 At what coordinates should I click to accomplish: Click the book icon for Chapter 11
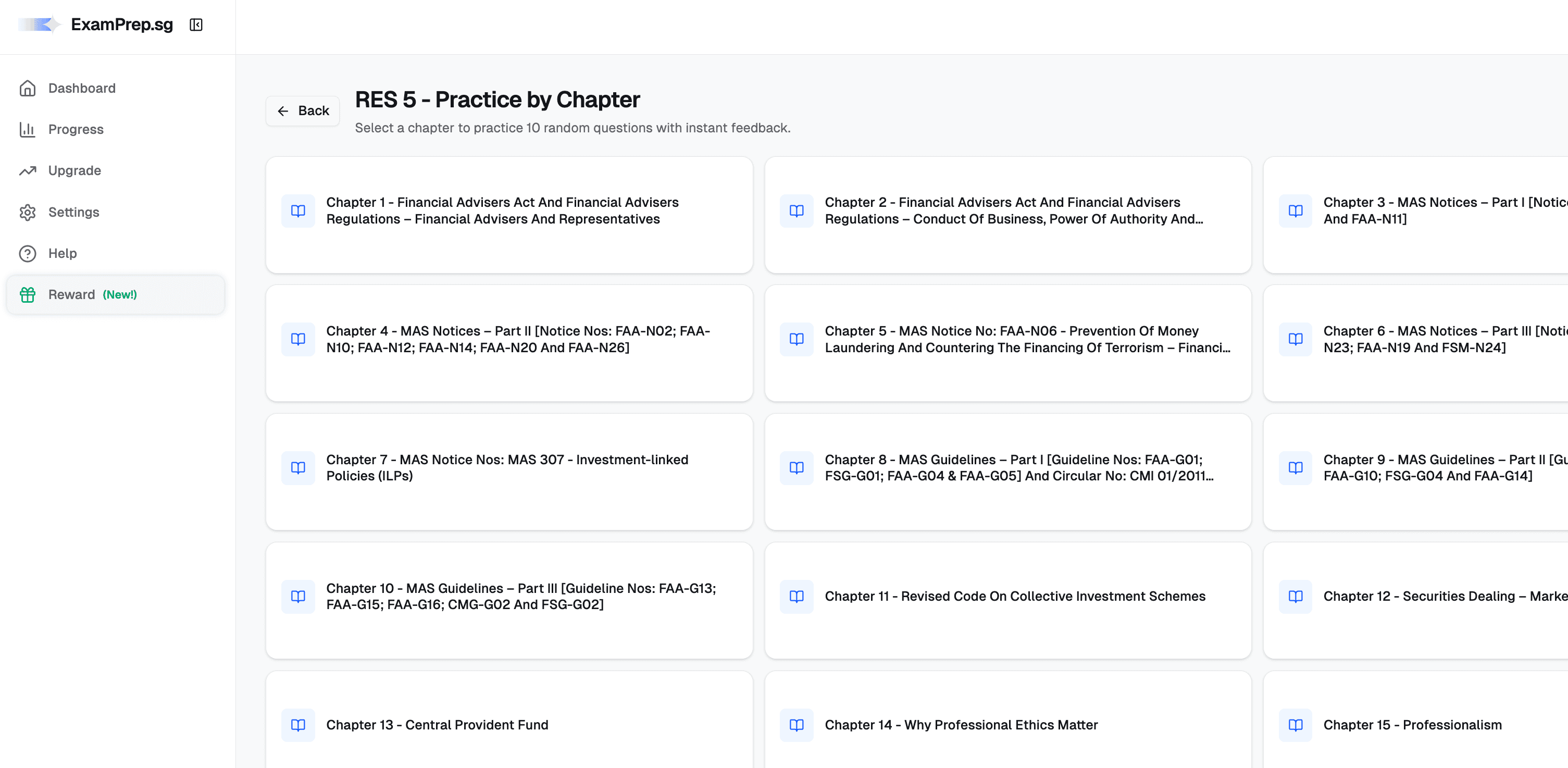tap(797, 596)
